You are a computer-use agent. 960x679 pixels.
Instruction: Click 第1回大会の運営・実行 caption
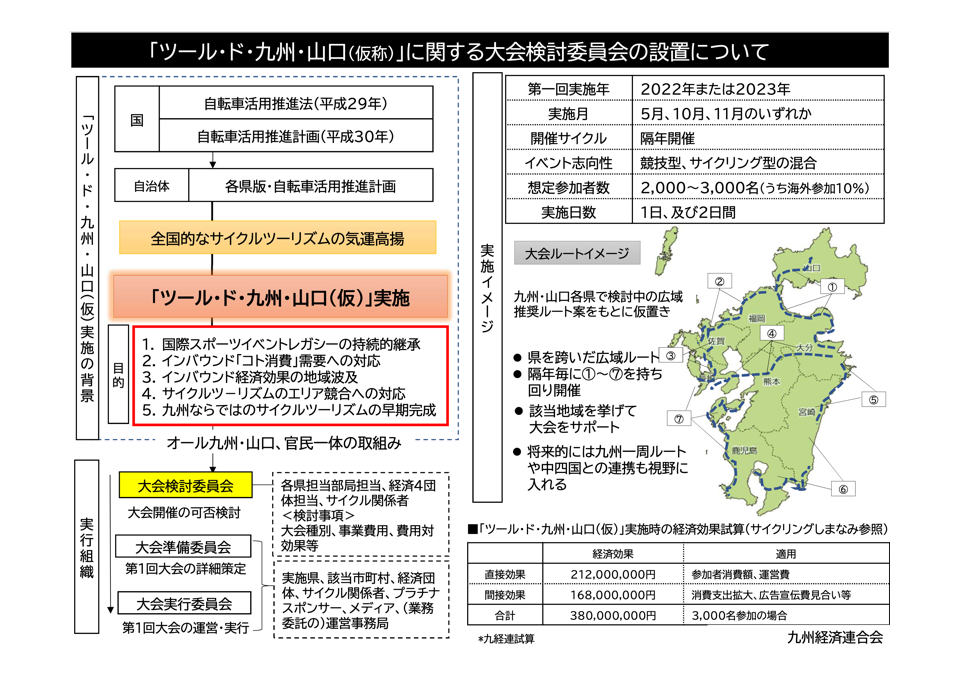[186, 628]
